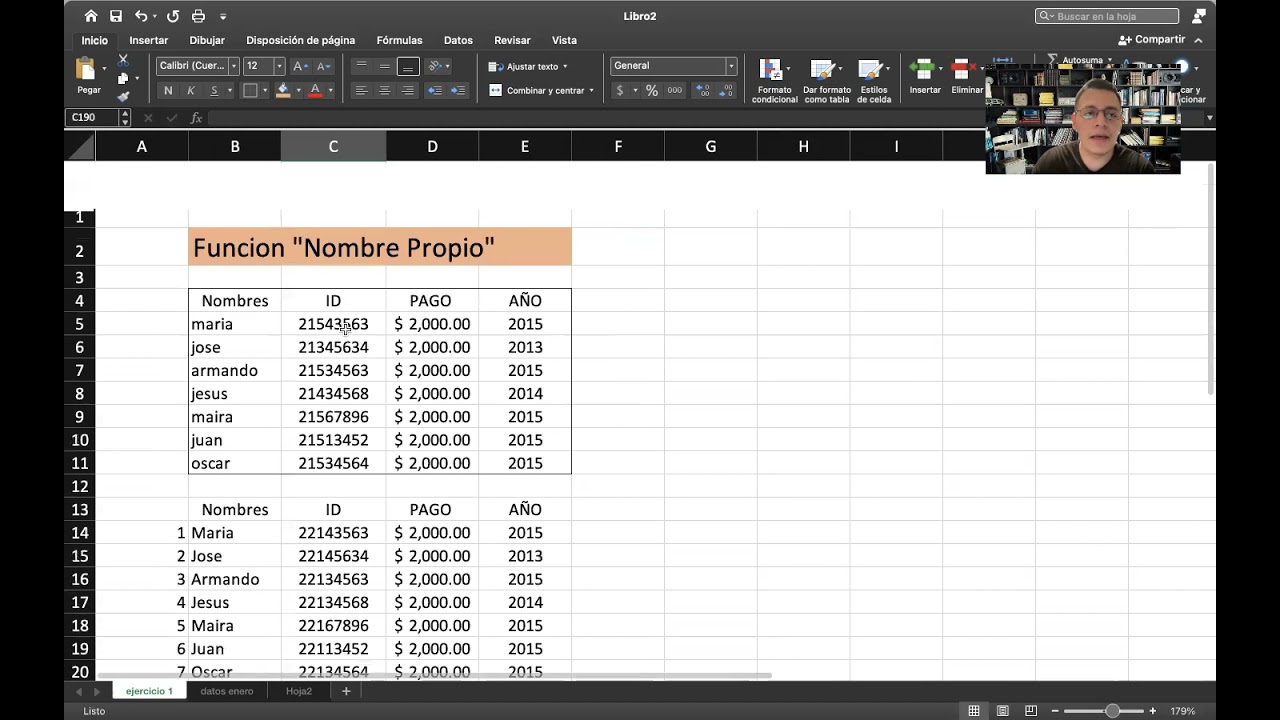Switch to the Hoja2 sheet
Image resolution: width=1280 pixels, height=720 pixels.
(299, 691)
